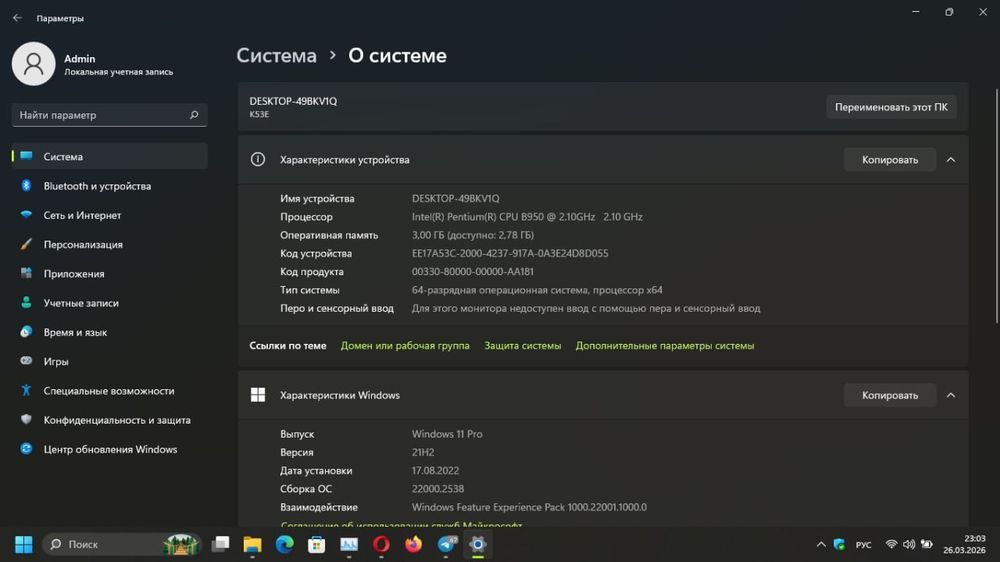
Task: Click the RAM value 3,00 ГБ
Action: (473, 235)
